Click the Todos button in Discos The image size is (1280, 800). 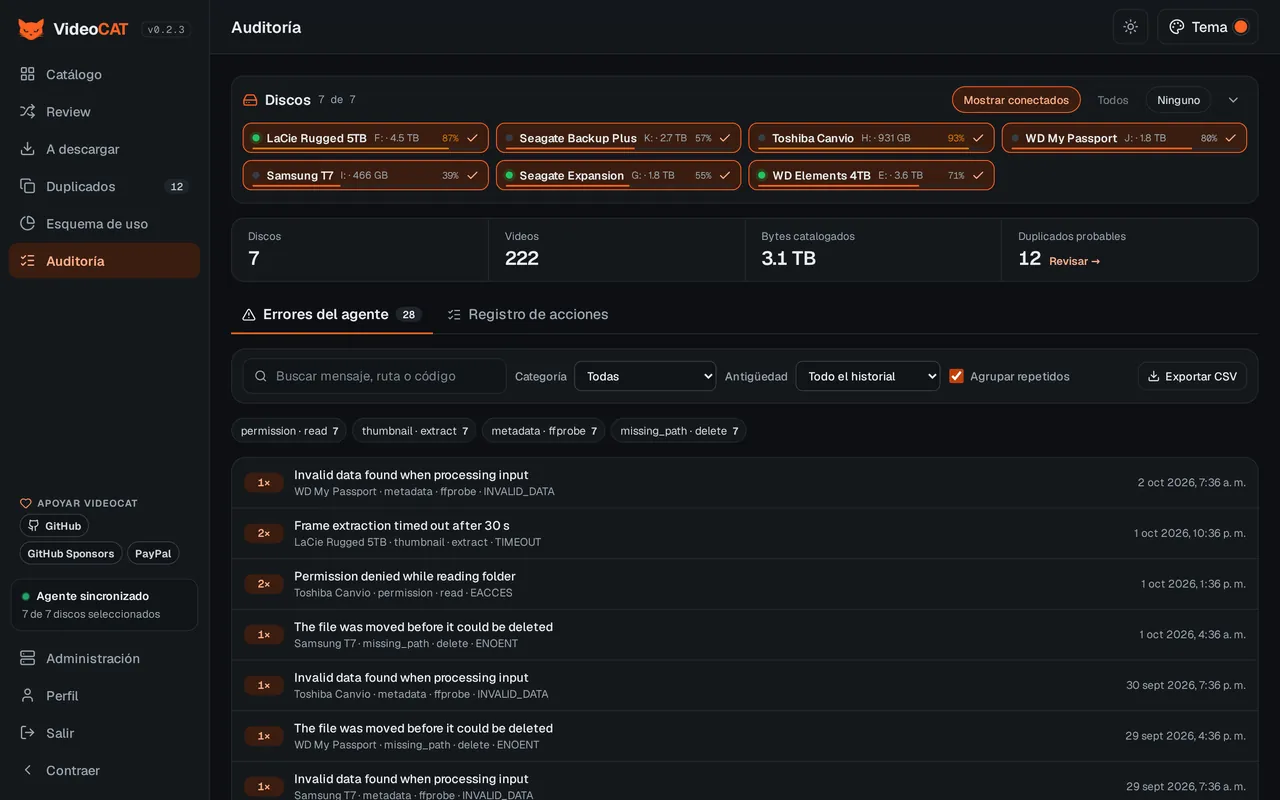pos(1113,100)
